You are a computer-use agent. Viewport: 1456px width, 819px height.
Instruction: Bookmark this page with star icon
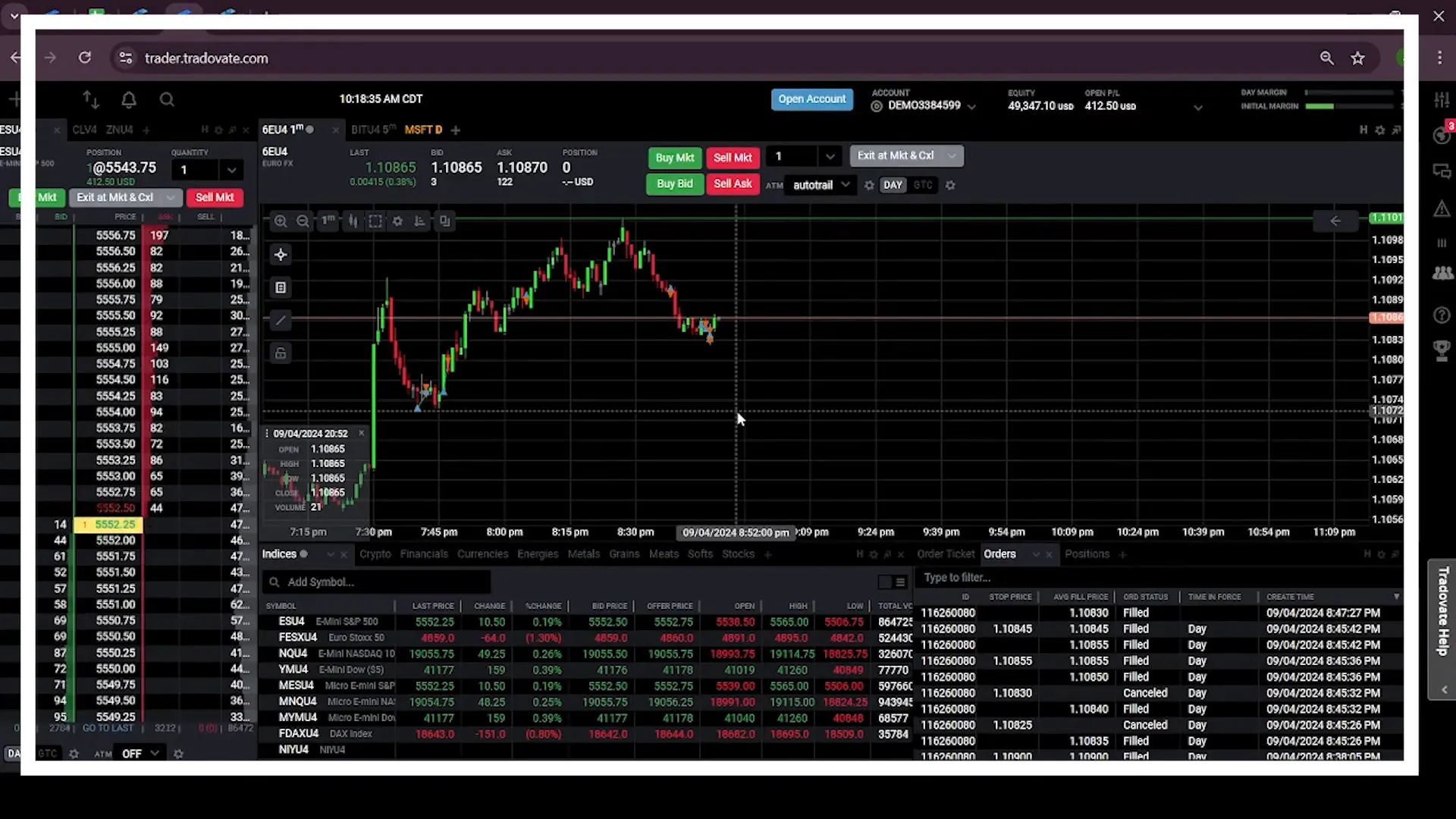(1357, 58)
